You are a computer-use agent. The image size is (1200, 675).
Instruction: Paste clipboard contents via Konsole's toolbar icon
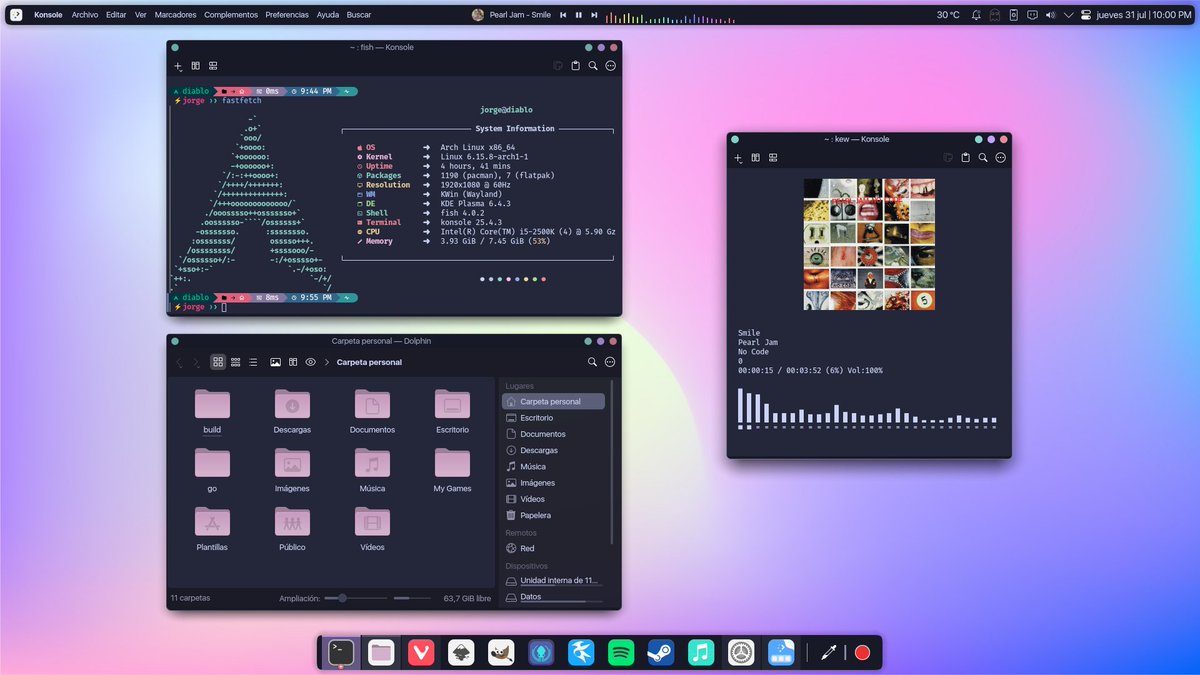[576, 65]
